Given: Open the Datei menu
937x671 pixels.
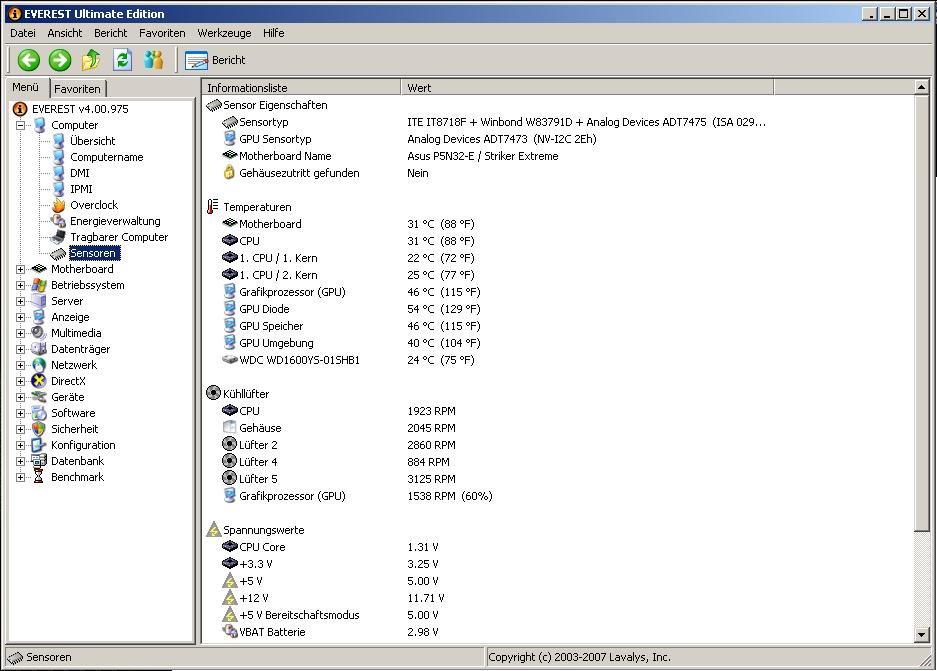Looking at the screenshot, I should point(23,33).
